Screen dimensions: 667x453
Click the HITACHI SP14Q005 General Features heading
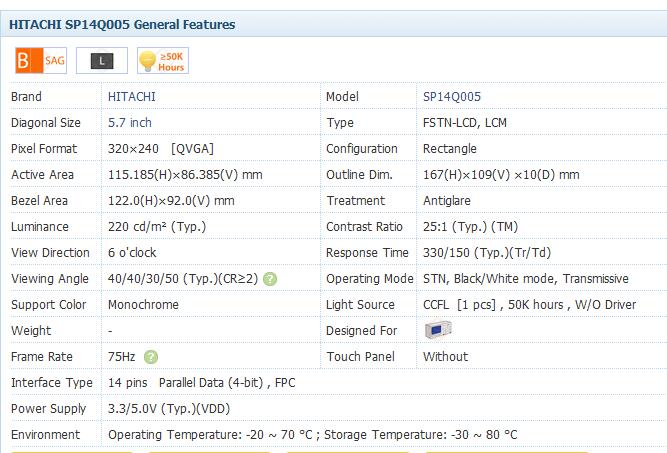(x=122, y=25)
